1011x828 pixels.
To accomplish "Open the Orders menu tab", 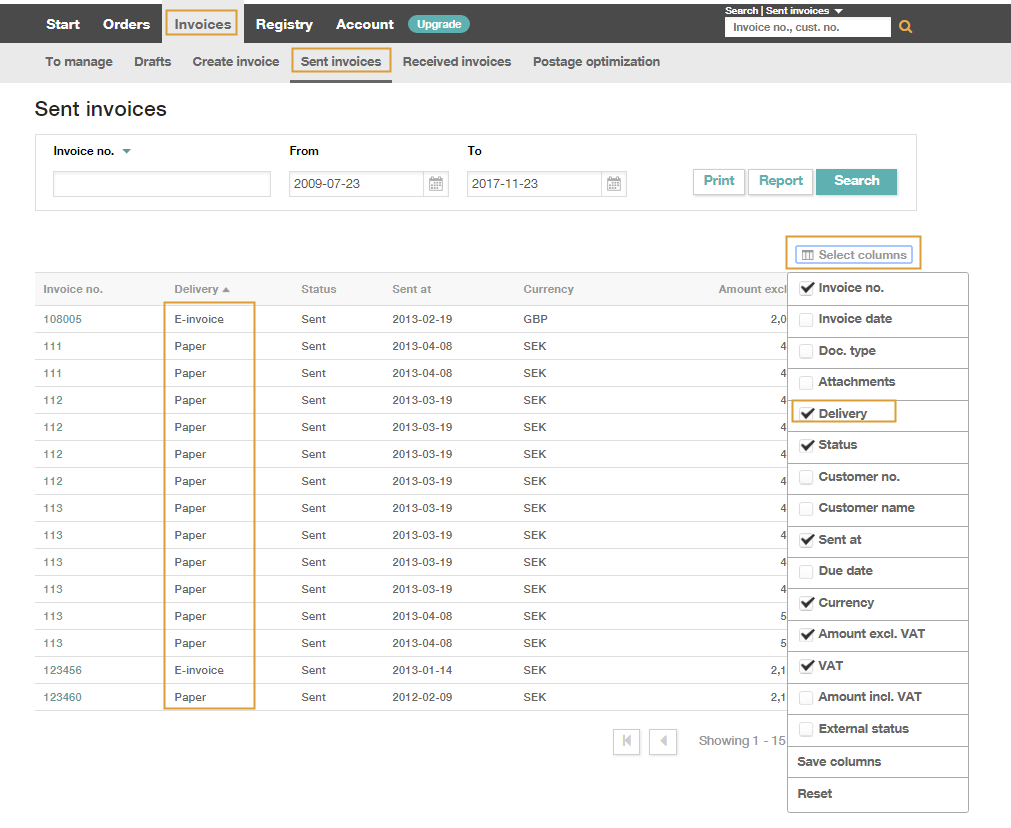I will coord(126,24).
